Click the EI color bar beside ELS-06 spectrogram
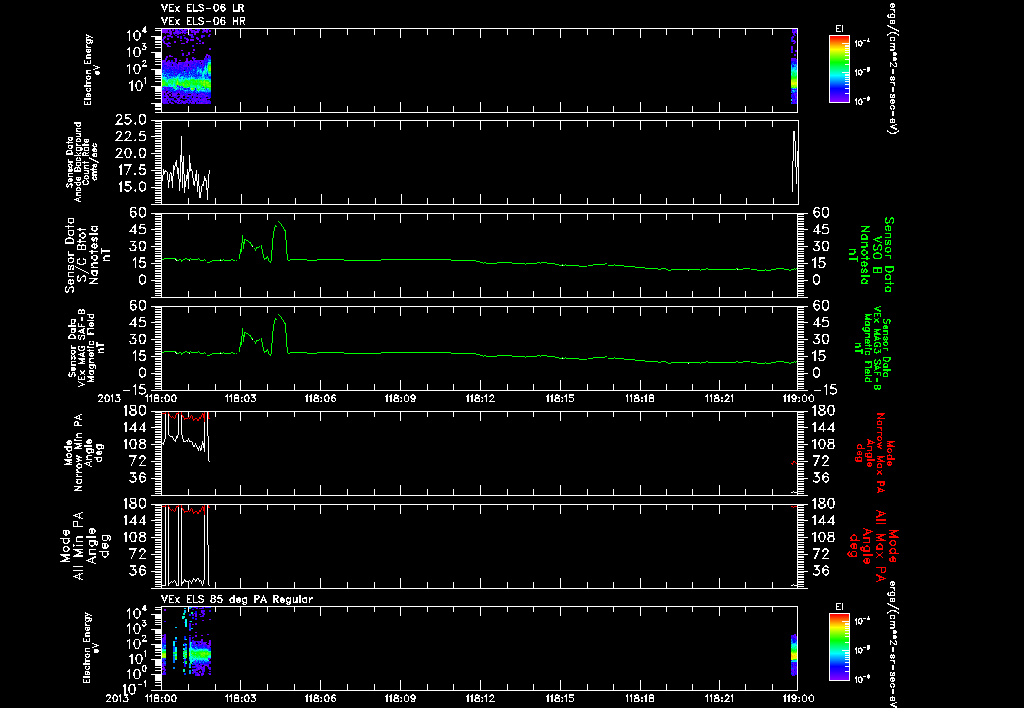The image size is (1024, 708). (839, 69)
